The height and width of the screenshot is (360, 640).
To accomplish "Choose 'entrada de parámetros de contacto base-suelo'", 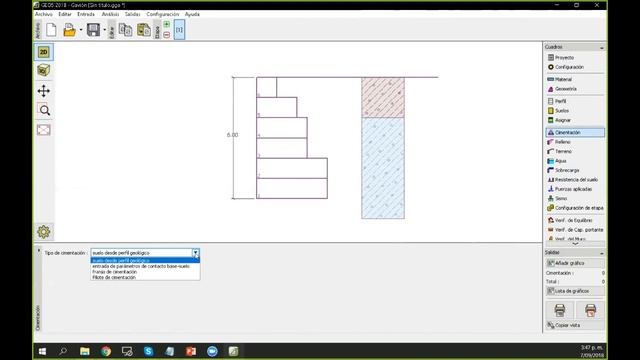I will pos(145,266).
